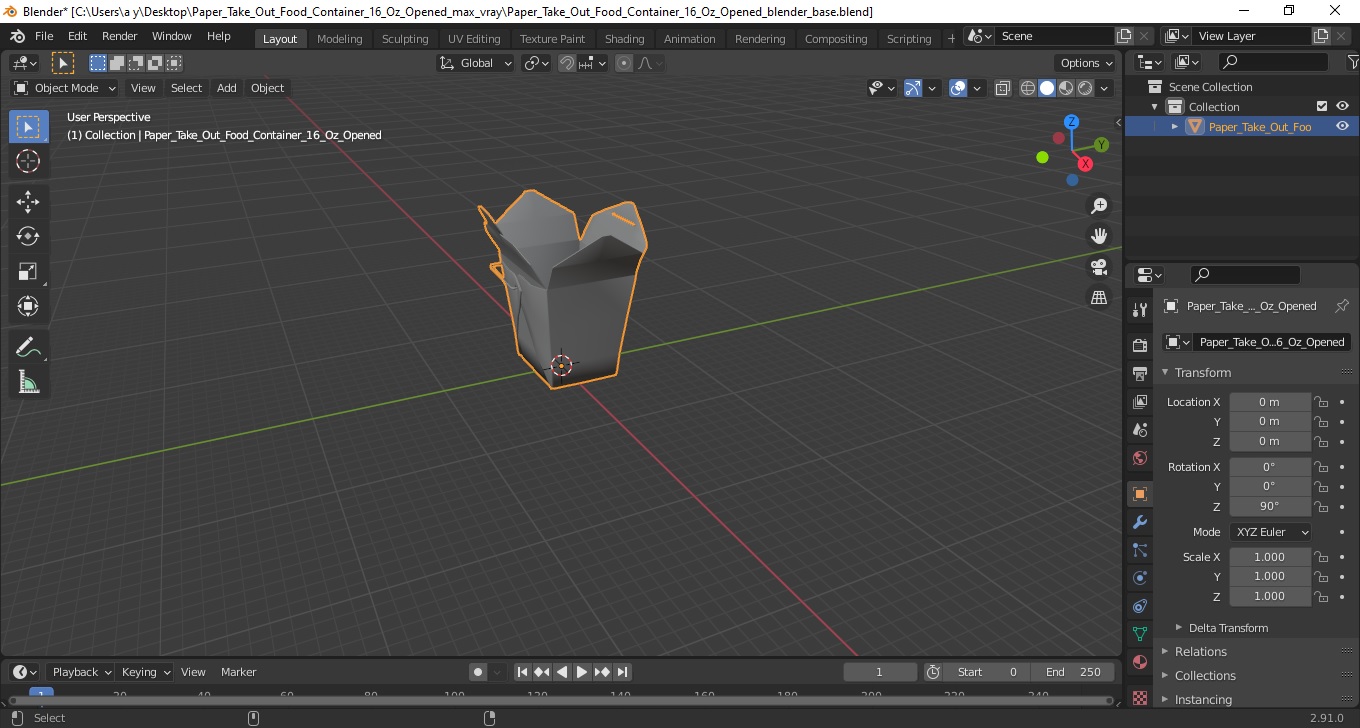The height and width of the screenshot is (728, 1360).
Task: Toggle lock on Location X
Action: (1321, 402)
